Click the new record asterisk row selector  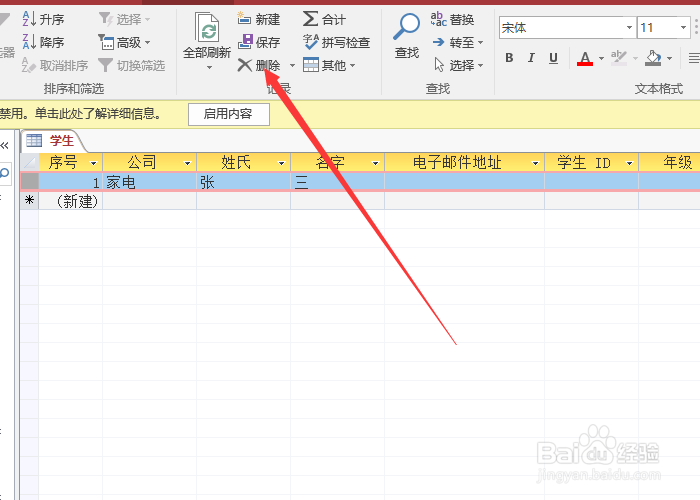(29, 200)
